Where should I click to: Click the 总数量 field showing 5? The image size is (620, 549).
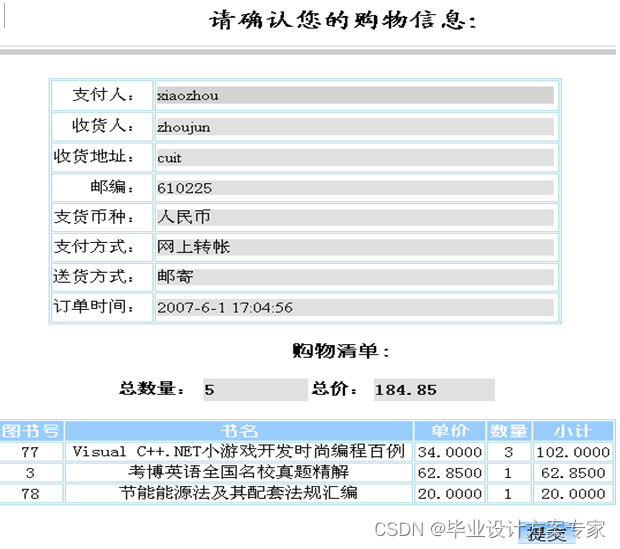pyautogui.click(x=255, y=390)
